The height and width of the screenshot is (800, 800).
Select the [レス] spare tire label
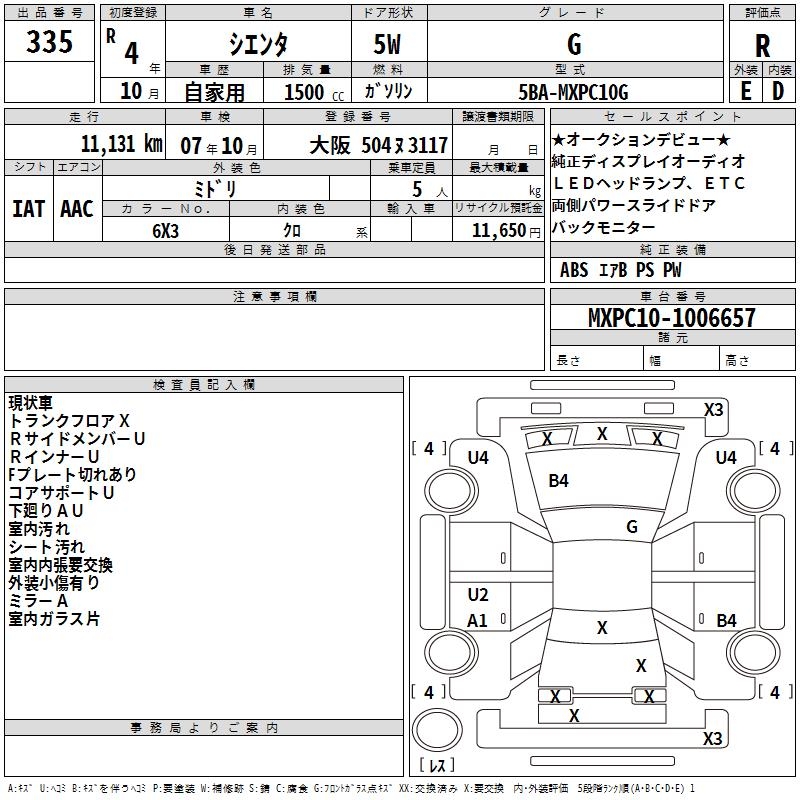437,764
